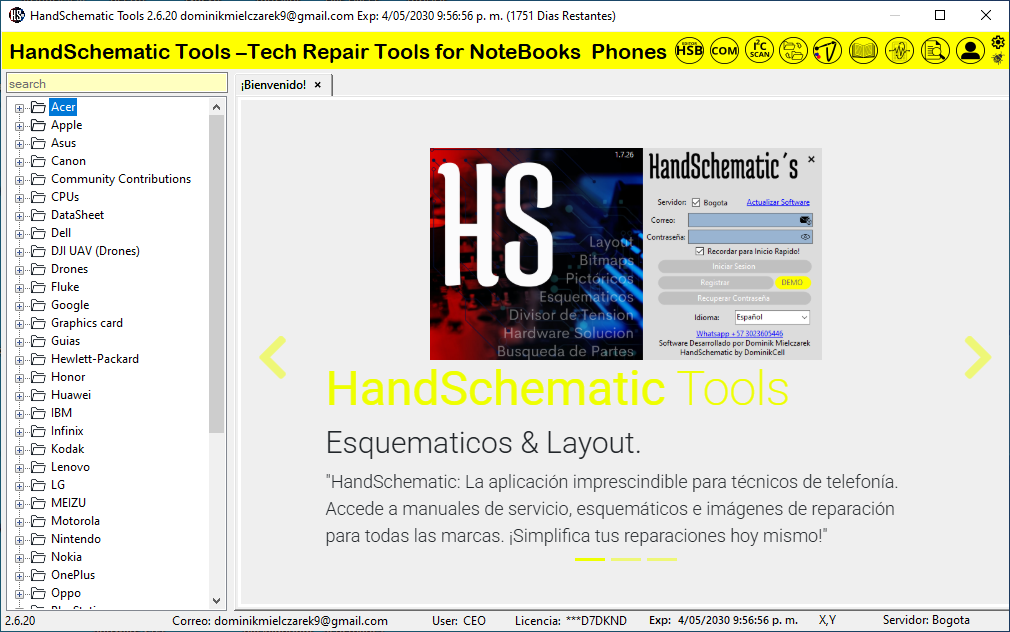Select the Nintendo tree item
This screenshot has width=1010, height=632.
pyautogui.click(x=76, y=539)
